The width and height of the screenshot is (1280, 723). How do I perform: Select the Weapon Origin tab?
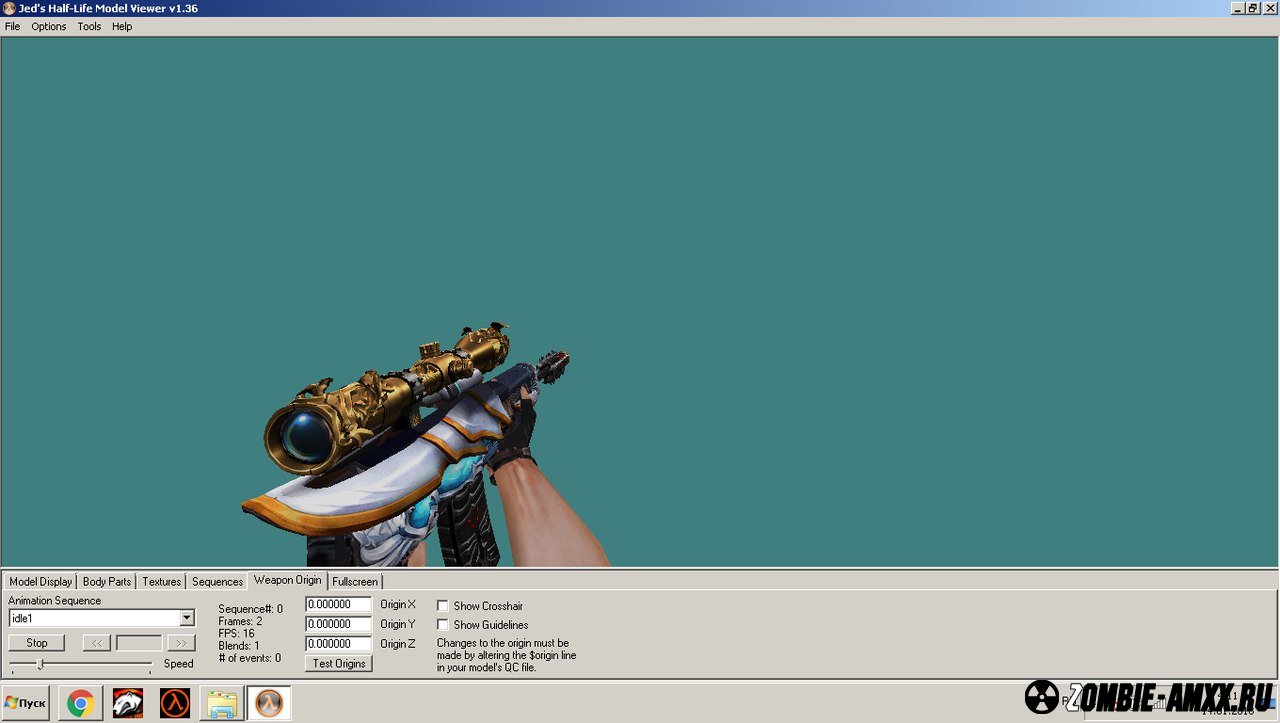coord(288,580)
